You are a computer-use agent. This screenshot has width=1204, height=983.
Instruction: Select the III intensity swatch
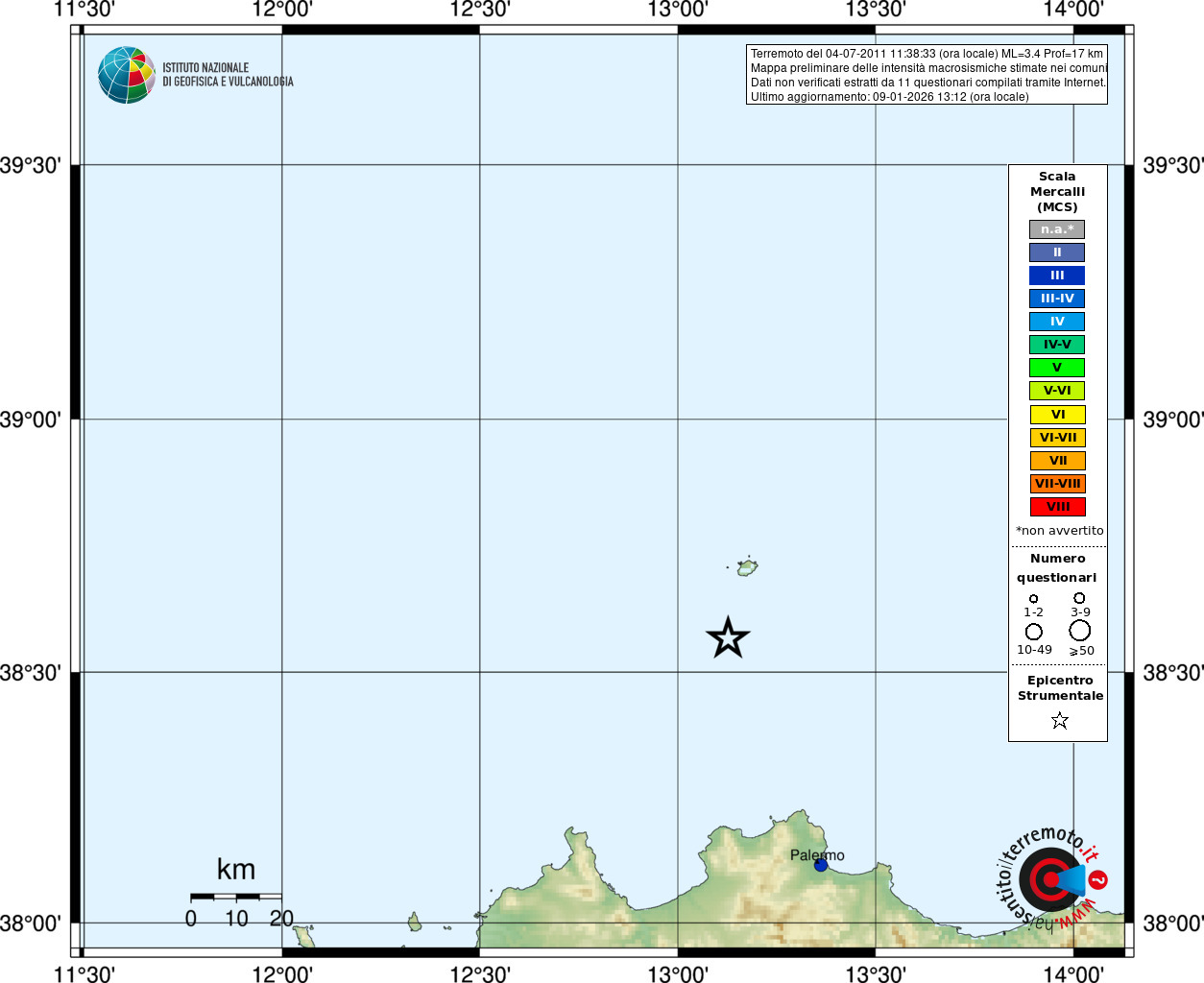(x=1057, y=276)
